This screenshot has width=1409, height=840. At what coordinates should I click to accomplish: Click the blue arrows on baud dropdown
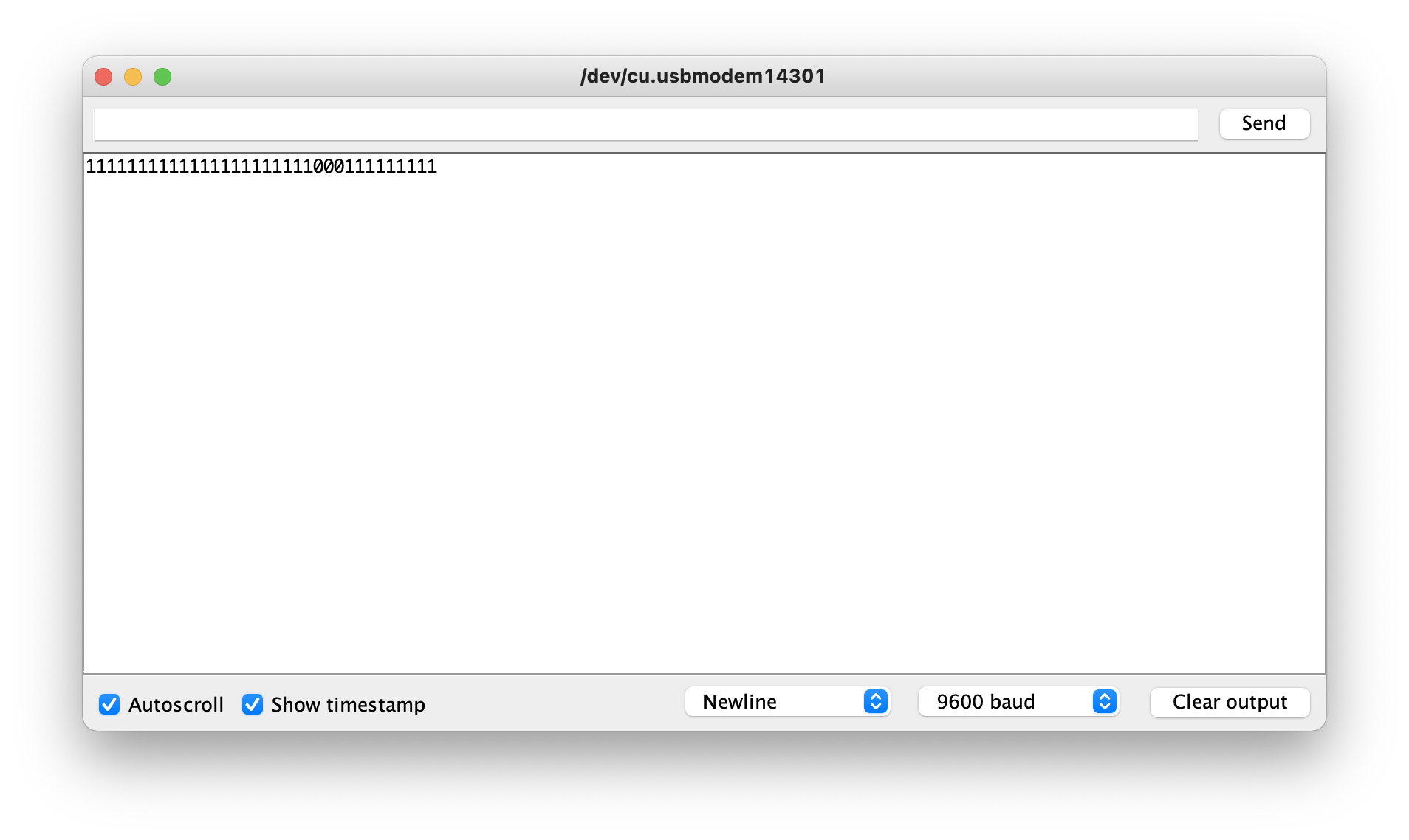[x=1104, y=701]
